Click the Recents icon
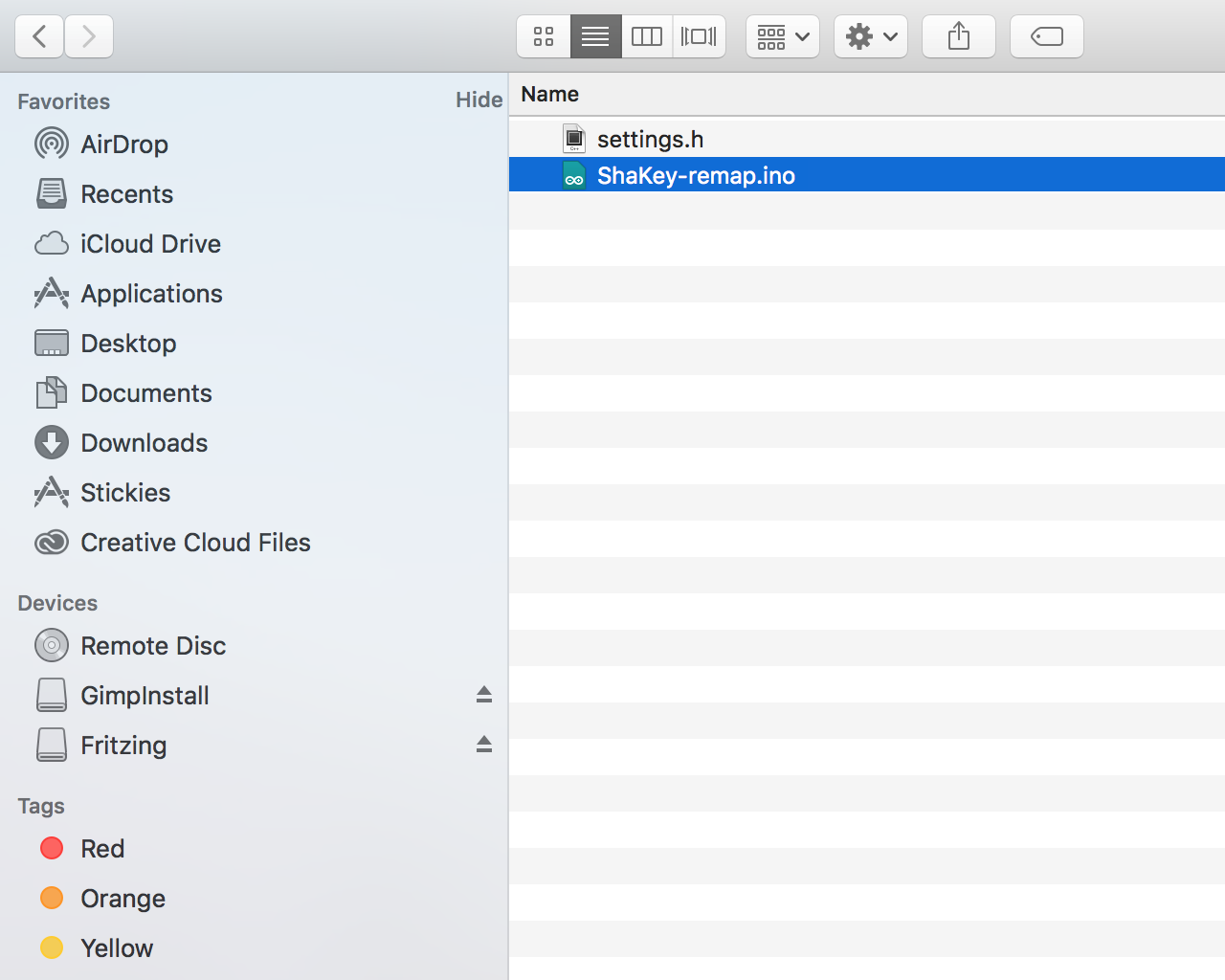The image size is (1225, 980). tap(52, 193)
